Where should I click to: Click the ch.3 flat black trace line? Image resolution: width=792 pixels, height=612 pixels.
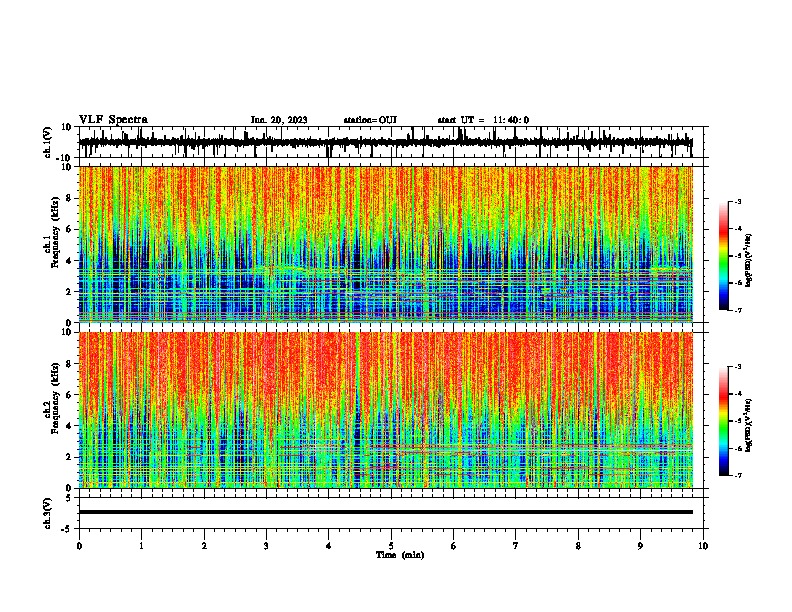pyautogui.click(x=385, y=512)
